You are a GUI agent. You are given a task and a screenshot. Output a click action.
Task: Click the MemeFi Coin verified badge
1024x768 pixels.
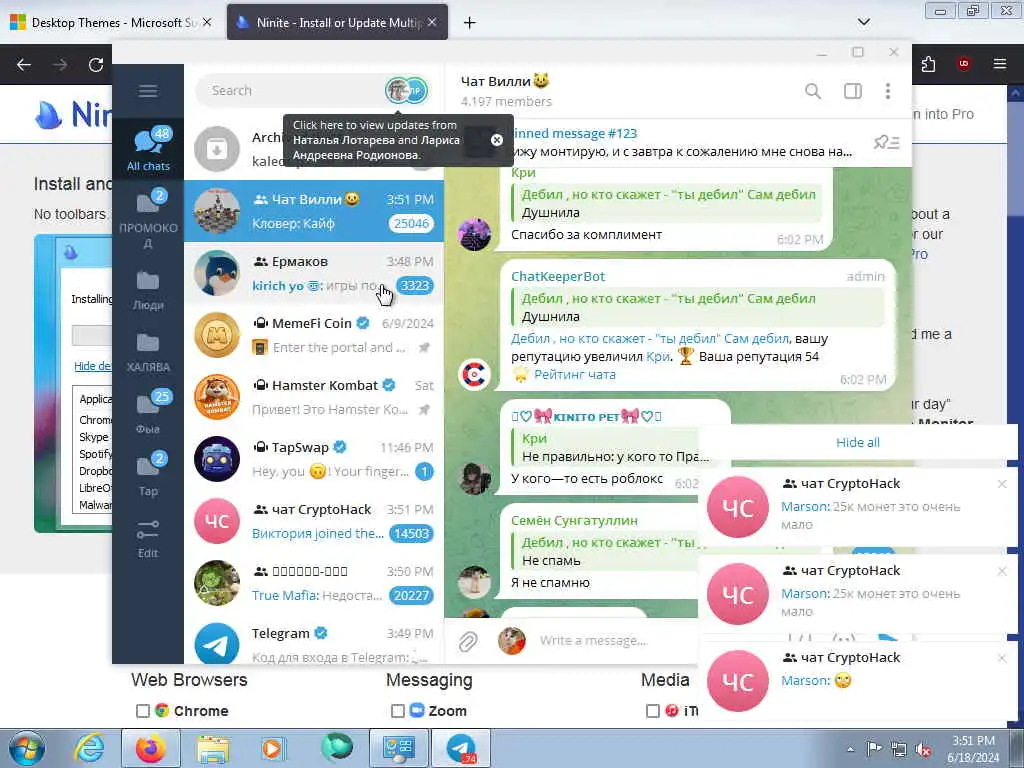tap(363, 323)
